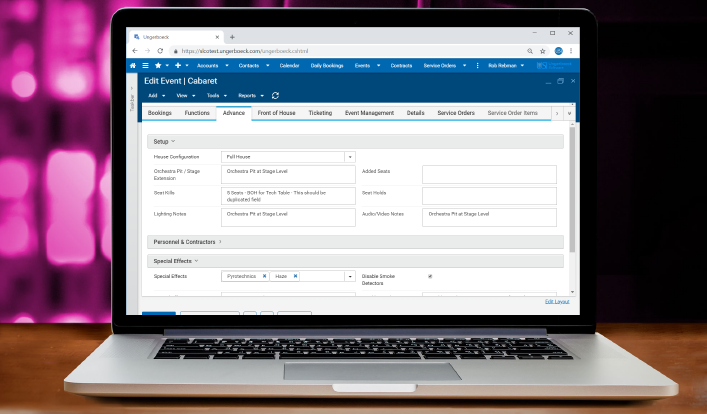
Task: Bookmark page with browser star icon
Action: click(x=543, y=50)
